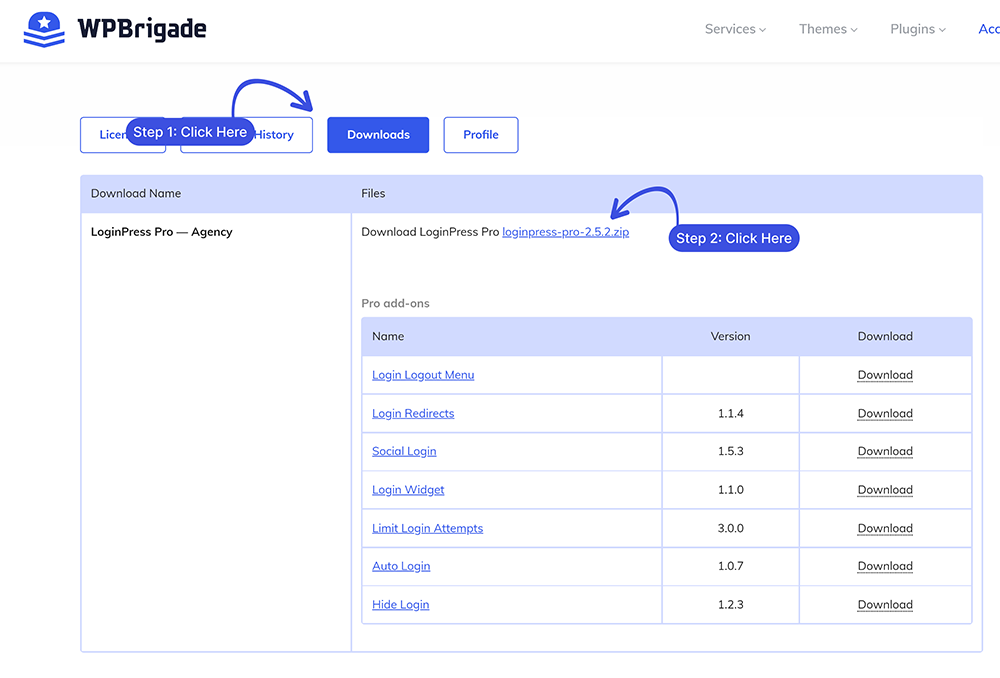Open the Limit Login Attempts add-on link
This screenshot has height=678, width=1000.
point(427,528)
